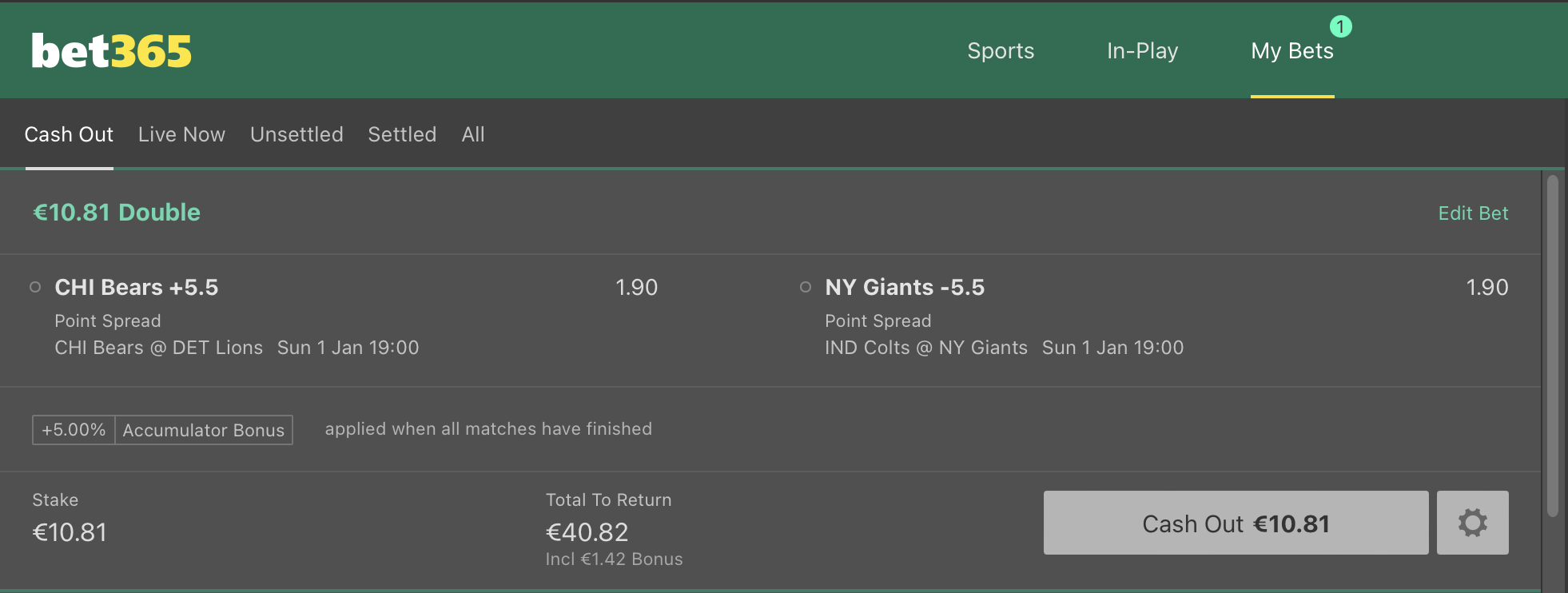
Task: Open the Sports section
Action: tap(1001, 51)
